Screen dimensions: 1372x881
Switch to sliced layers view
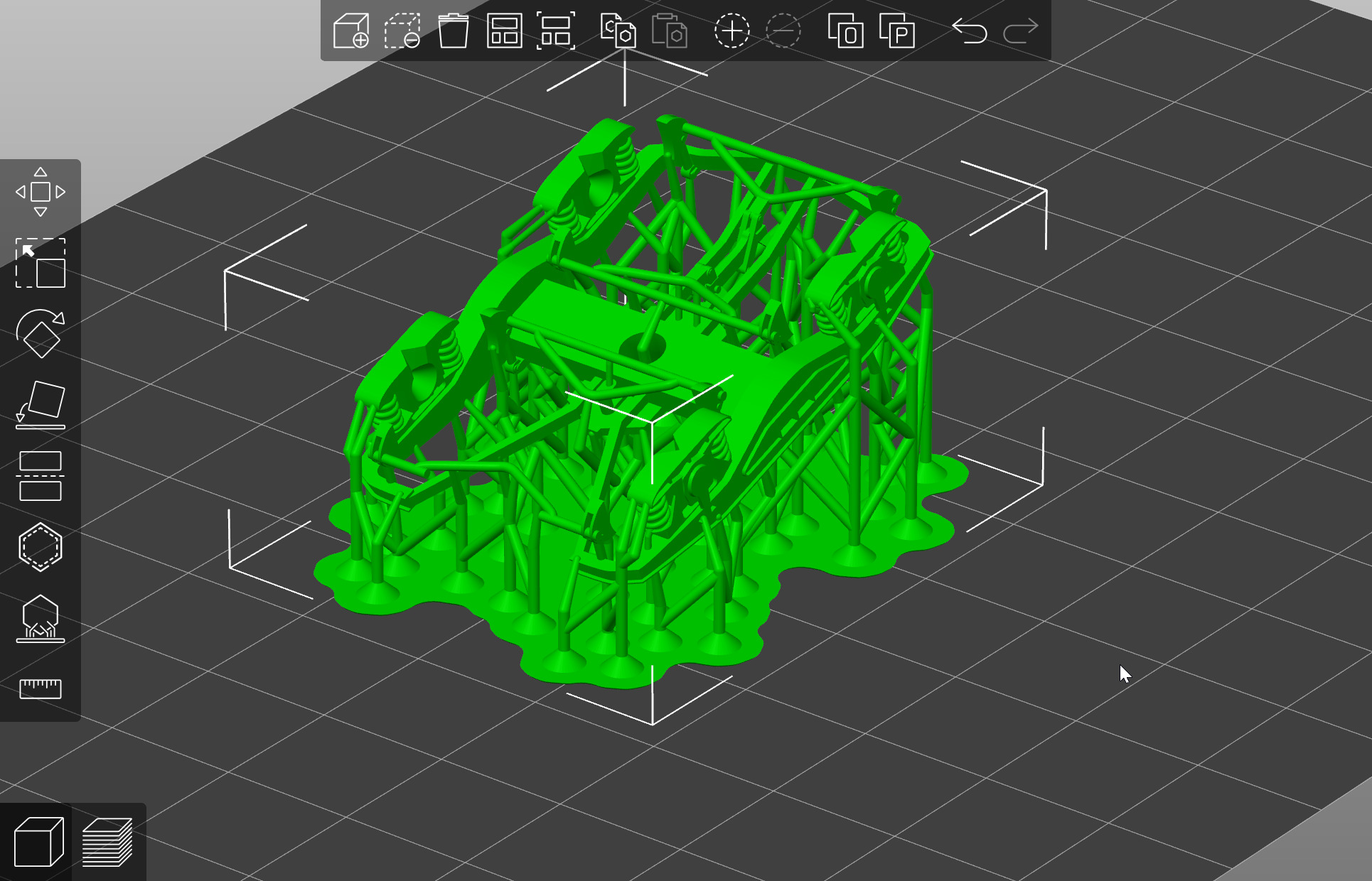[x=107, y=843]
